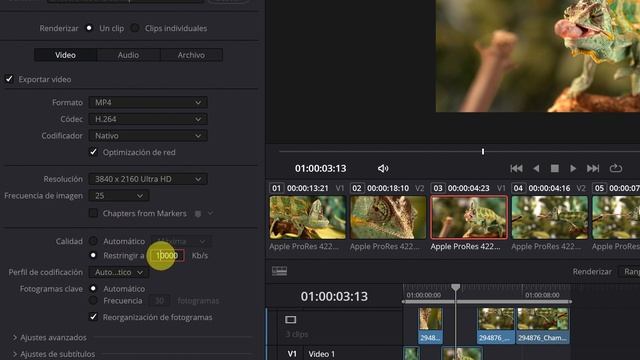Select clip 02 chameleon eye thumbnail
Image resolution: width=640 pixels, height=360 pixels.
click(388, 217)
